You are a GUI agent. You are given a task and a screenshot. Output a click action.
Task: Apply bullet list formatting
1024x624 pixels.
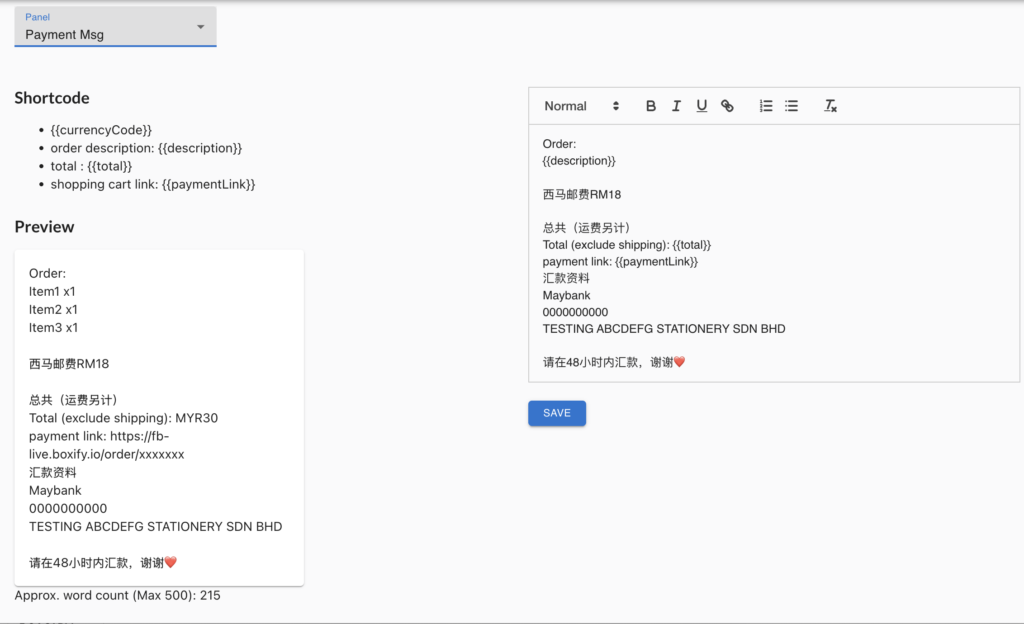pyautogui.click(x=791, y=106)
